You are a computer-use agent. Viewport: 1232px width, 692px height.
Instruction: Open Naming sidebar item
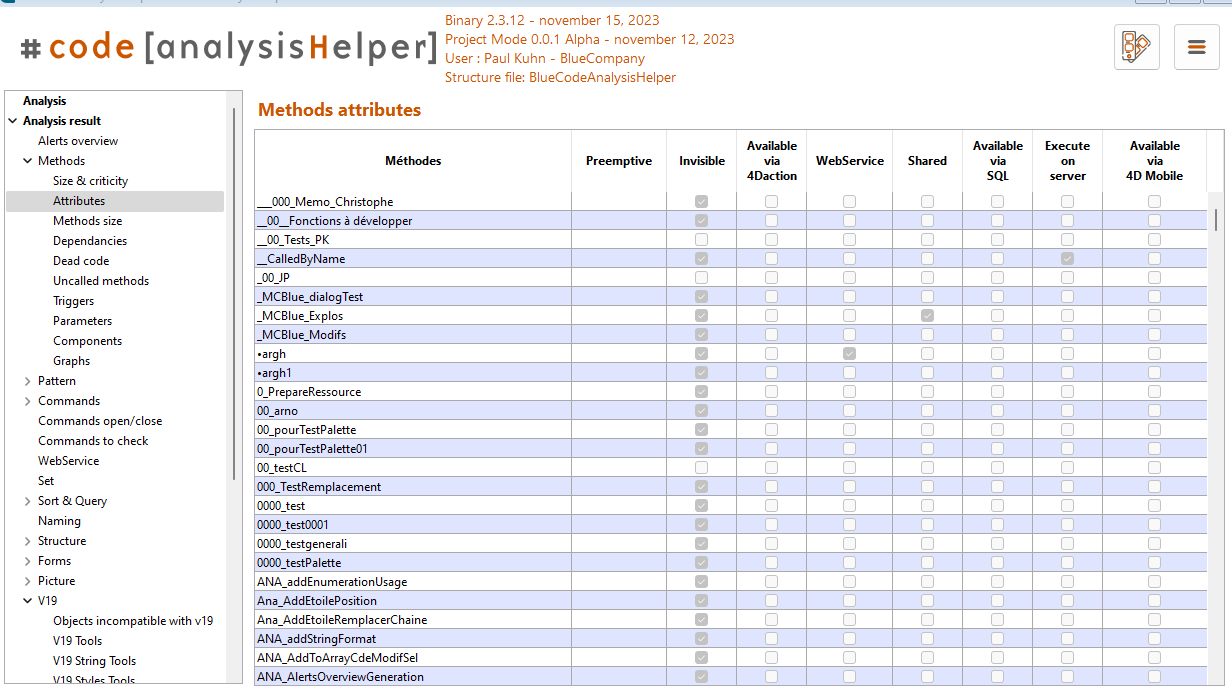(59, 521)
